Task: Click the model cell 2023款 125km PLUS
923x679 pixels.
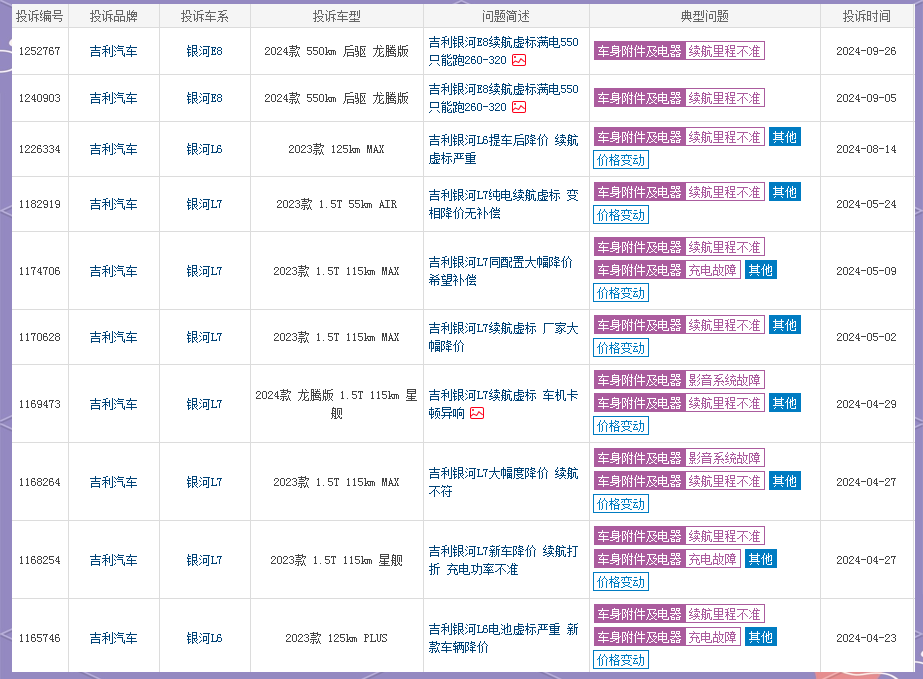Action: coord(337,638)
